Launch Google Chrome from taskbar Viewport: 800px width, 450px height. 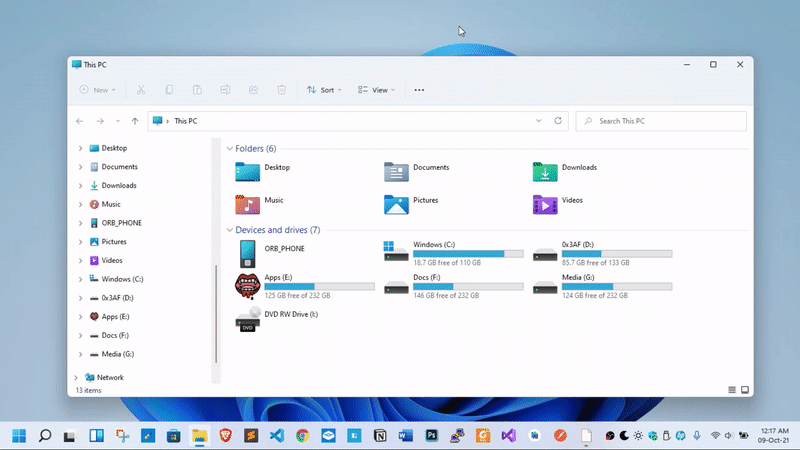303,436
